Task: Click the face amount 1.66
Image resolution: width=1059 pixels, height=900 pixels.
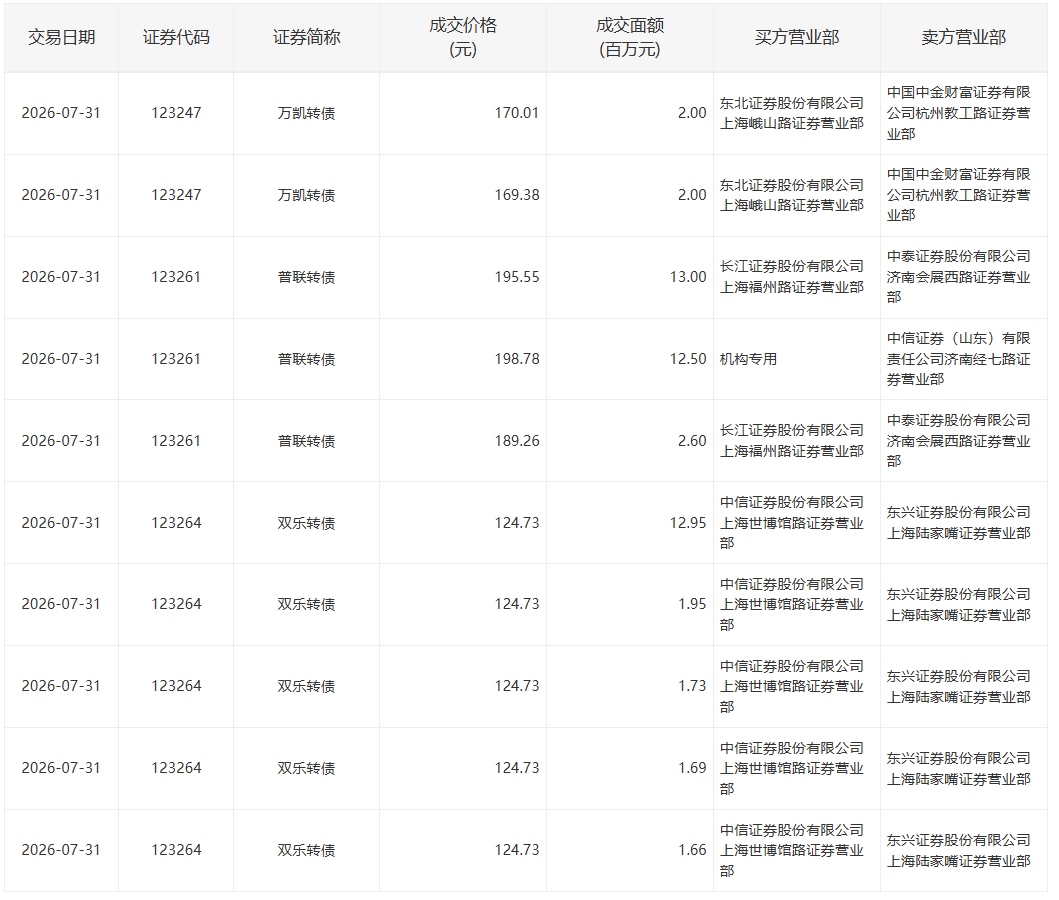Action: (x=692, y=851)
